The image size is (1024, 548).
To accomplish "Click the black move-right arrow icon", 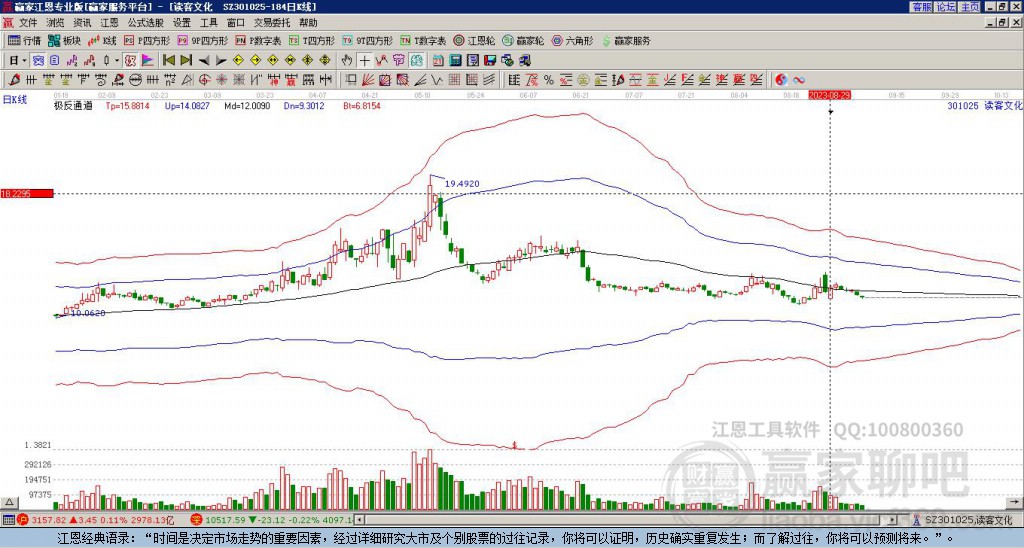I will pyautogui.click(x=221, y=61).
